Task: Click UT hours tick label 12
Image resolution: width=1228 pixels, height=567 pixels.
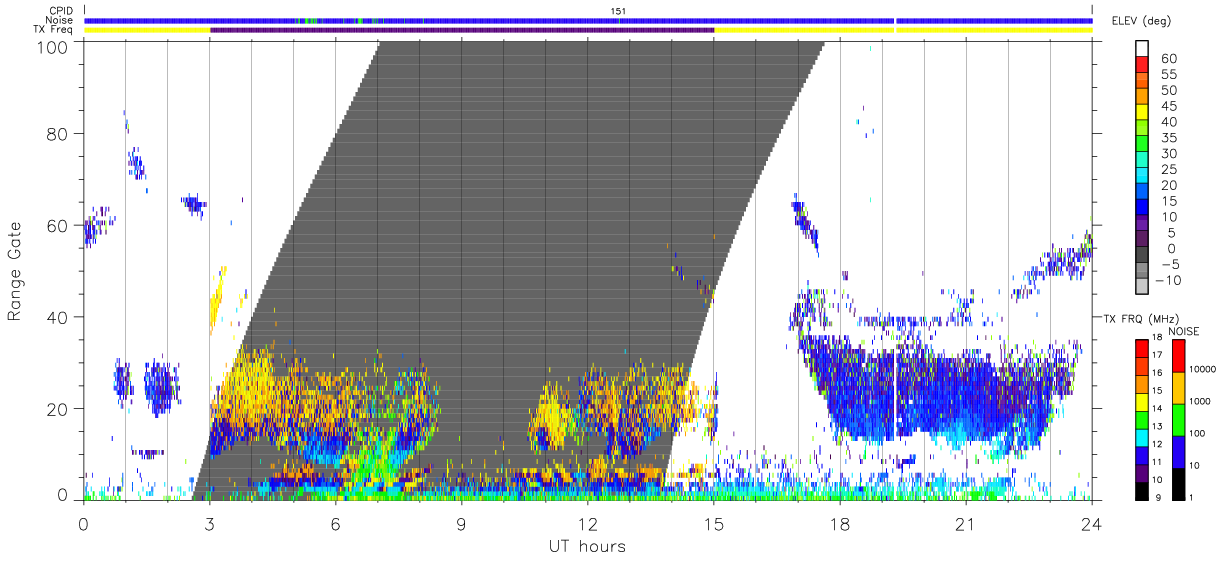Action: point(588,524)
